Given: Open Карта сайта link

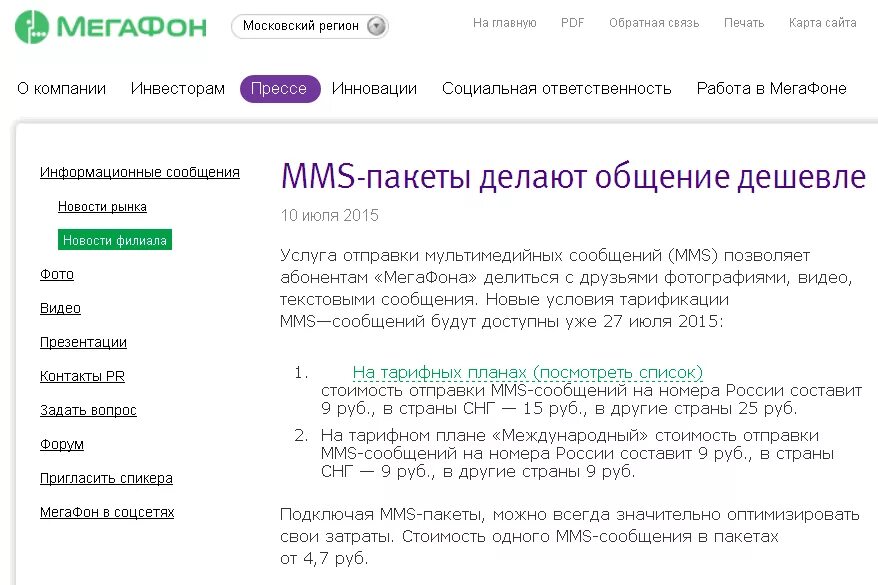Looking at the screenshot, I should [x=823, y=23].
